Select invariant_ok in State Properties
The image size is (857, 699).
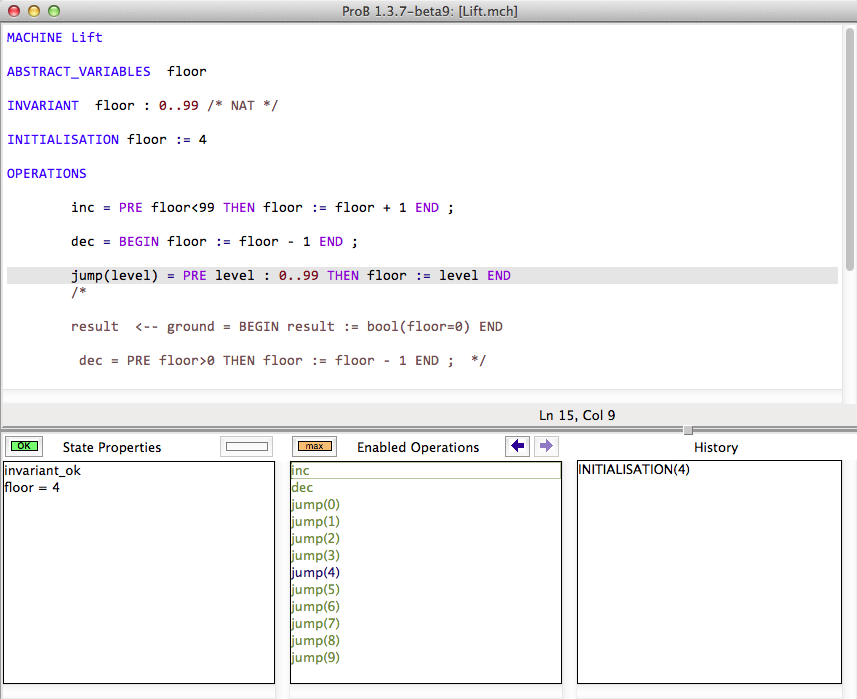click(x=42, y=471)
